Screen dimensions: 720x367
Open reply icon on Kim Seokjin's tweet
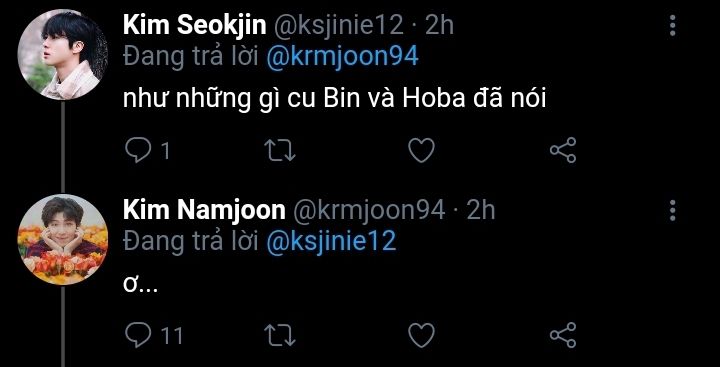138,150
